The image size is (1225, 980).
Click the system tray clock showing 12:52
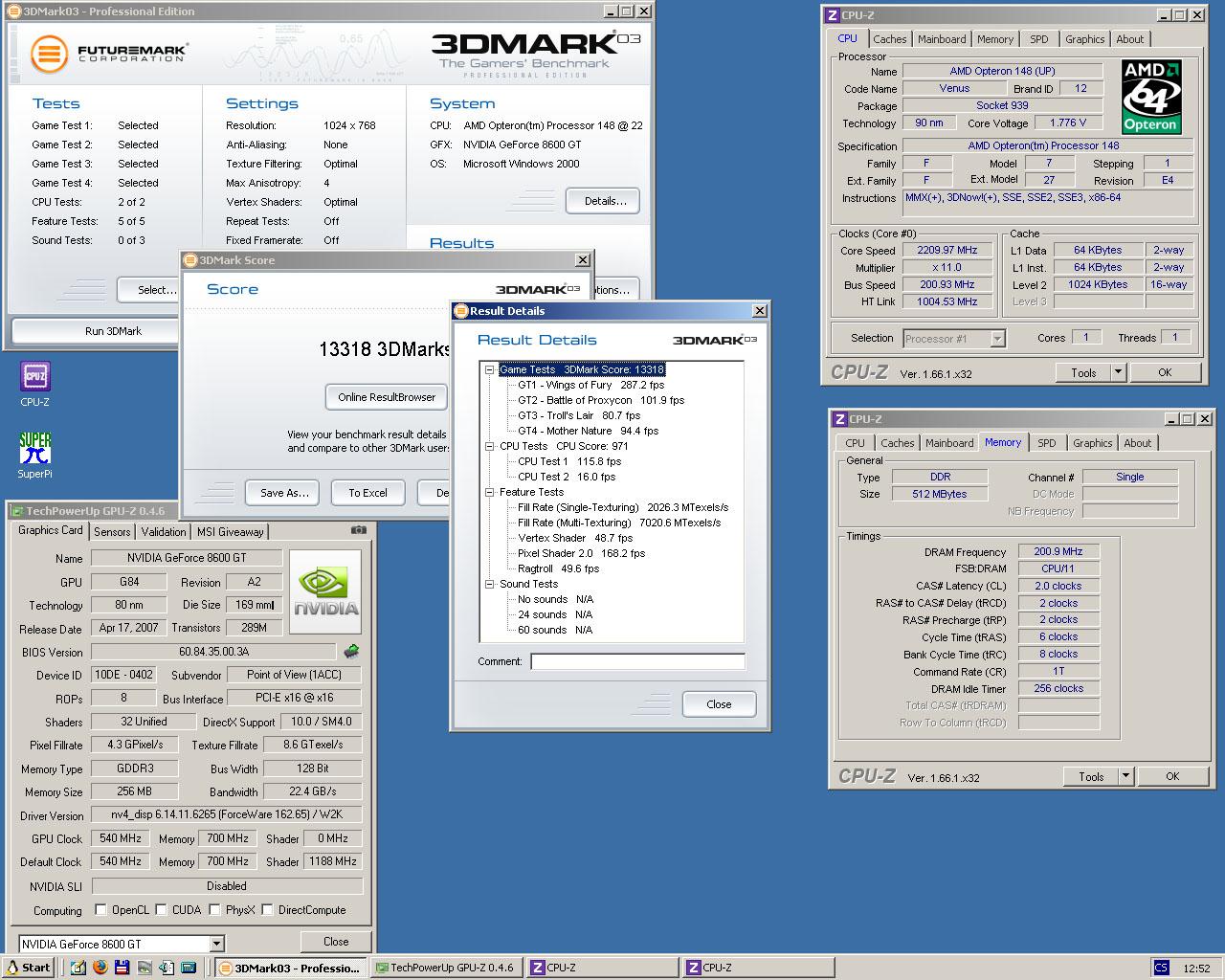pyautogui.click(x=1196, y=968)
